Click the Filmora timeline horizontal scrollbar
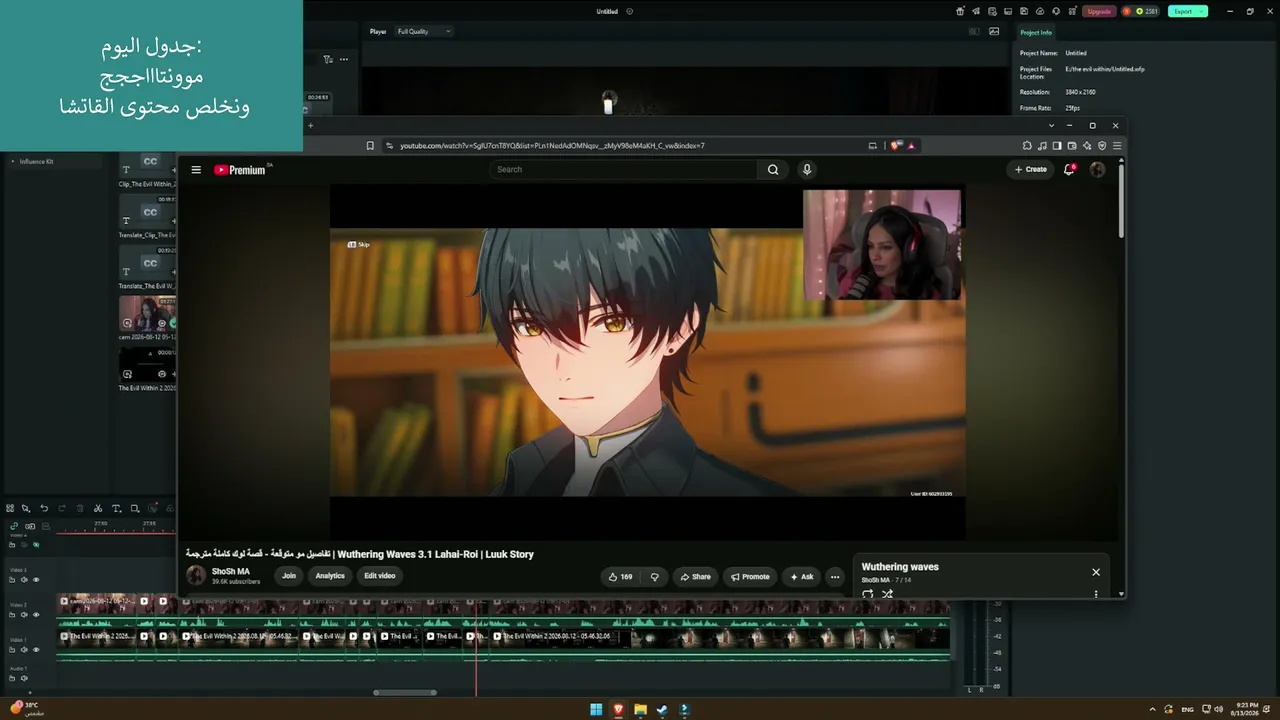Screen dimensions: 1280x720 point(405,692)
